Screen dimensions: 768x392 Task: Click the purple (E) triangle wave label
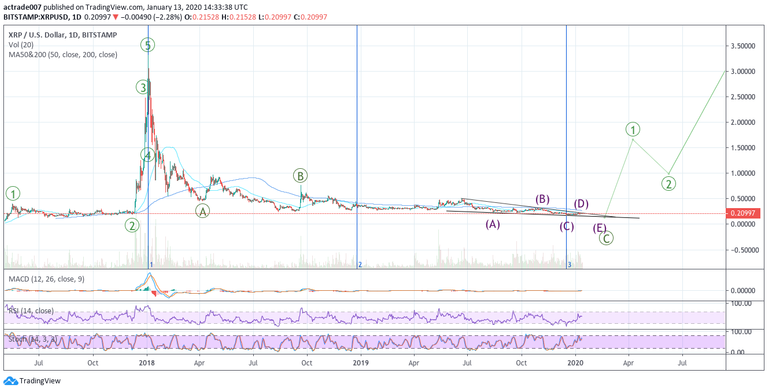(x=600, y=228)
